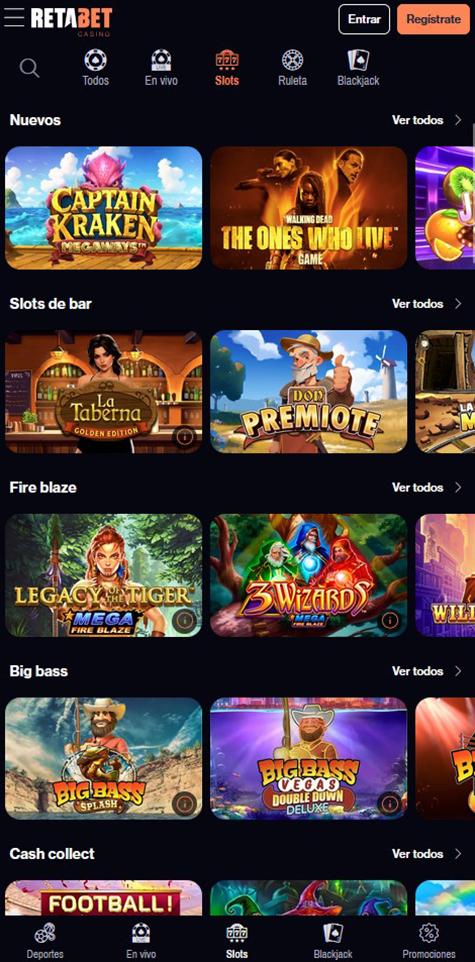Click the Entrar login button
This screenshot has height=962, width=475.
coord(364,19)
